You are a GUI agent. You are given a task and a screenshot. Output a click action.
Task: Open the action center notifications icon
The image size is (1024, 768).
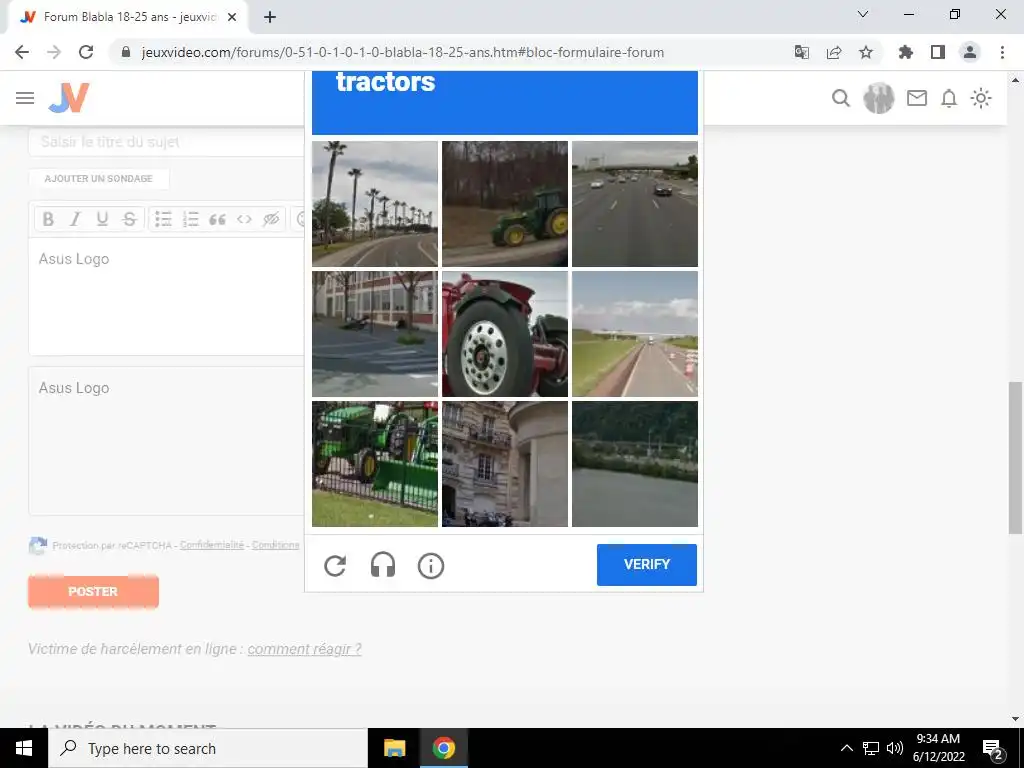[x=992, y=749]
